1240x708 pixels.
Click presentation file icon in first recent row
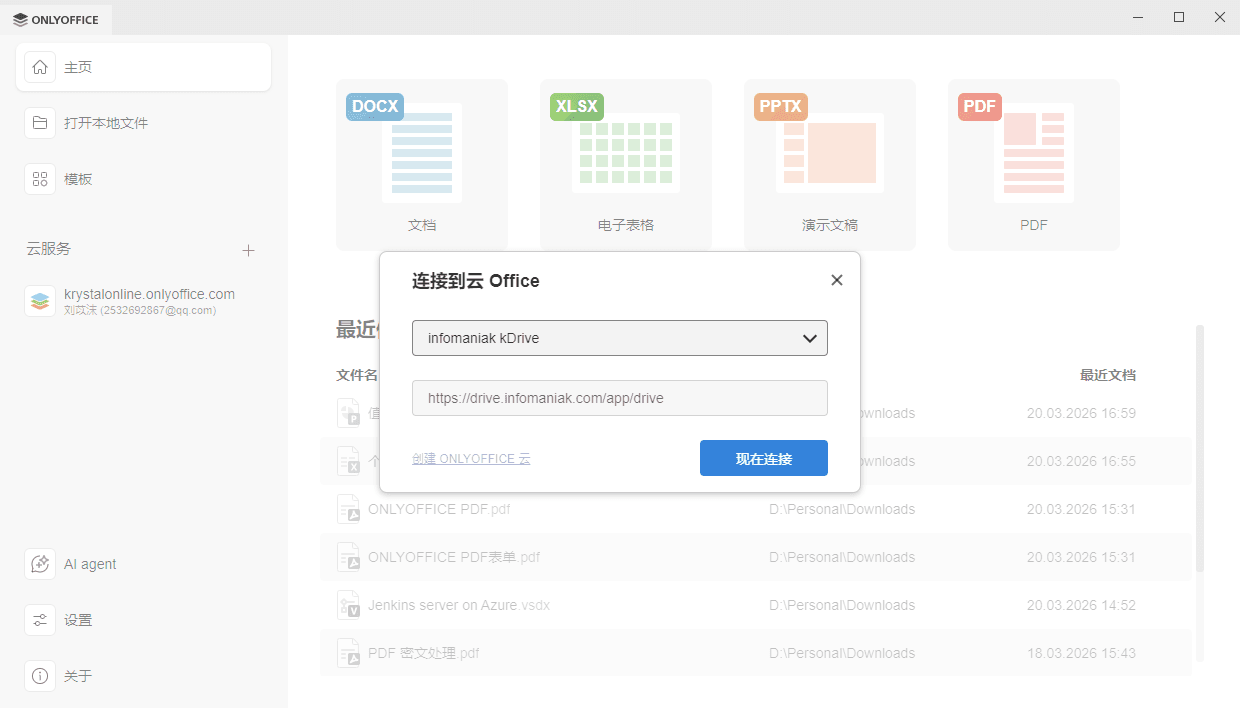348,413
